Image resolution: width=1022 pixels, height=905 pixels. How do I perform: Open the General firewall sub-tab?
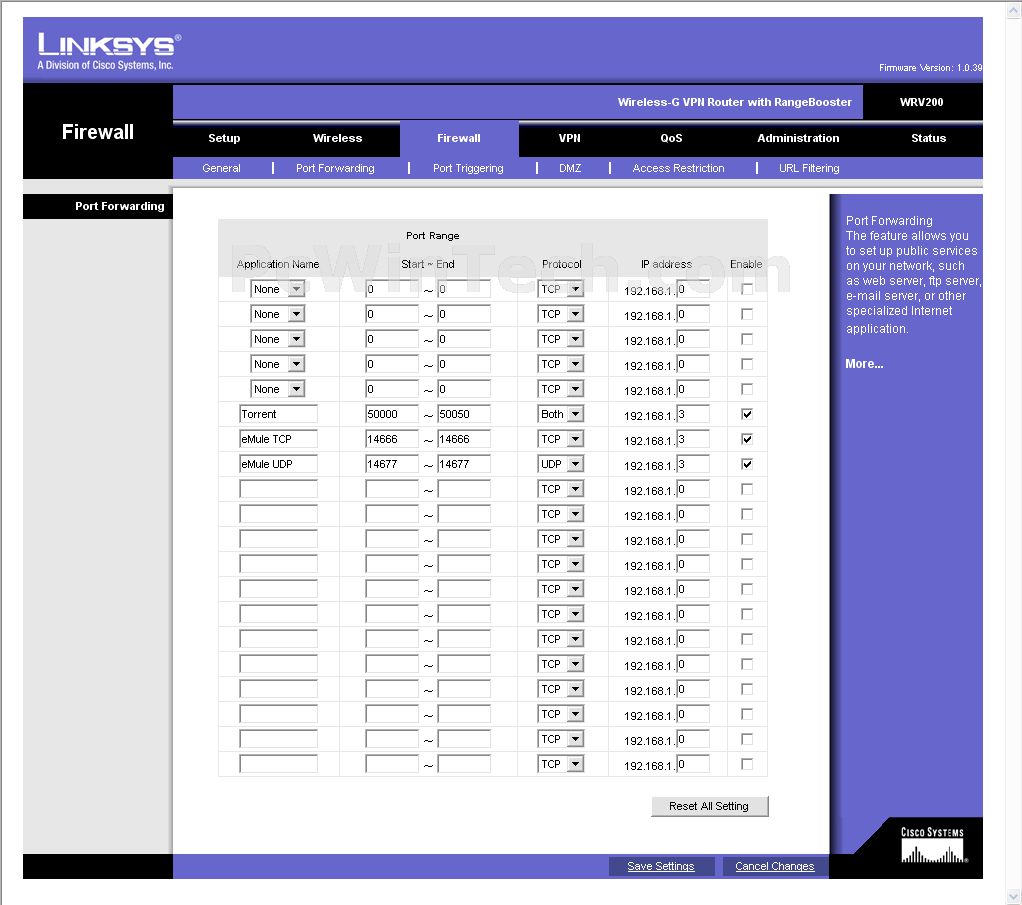coord(222,168)
